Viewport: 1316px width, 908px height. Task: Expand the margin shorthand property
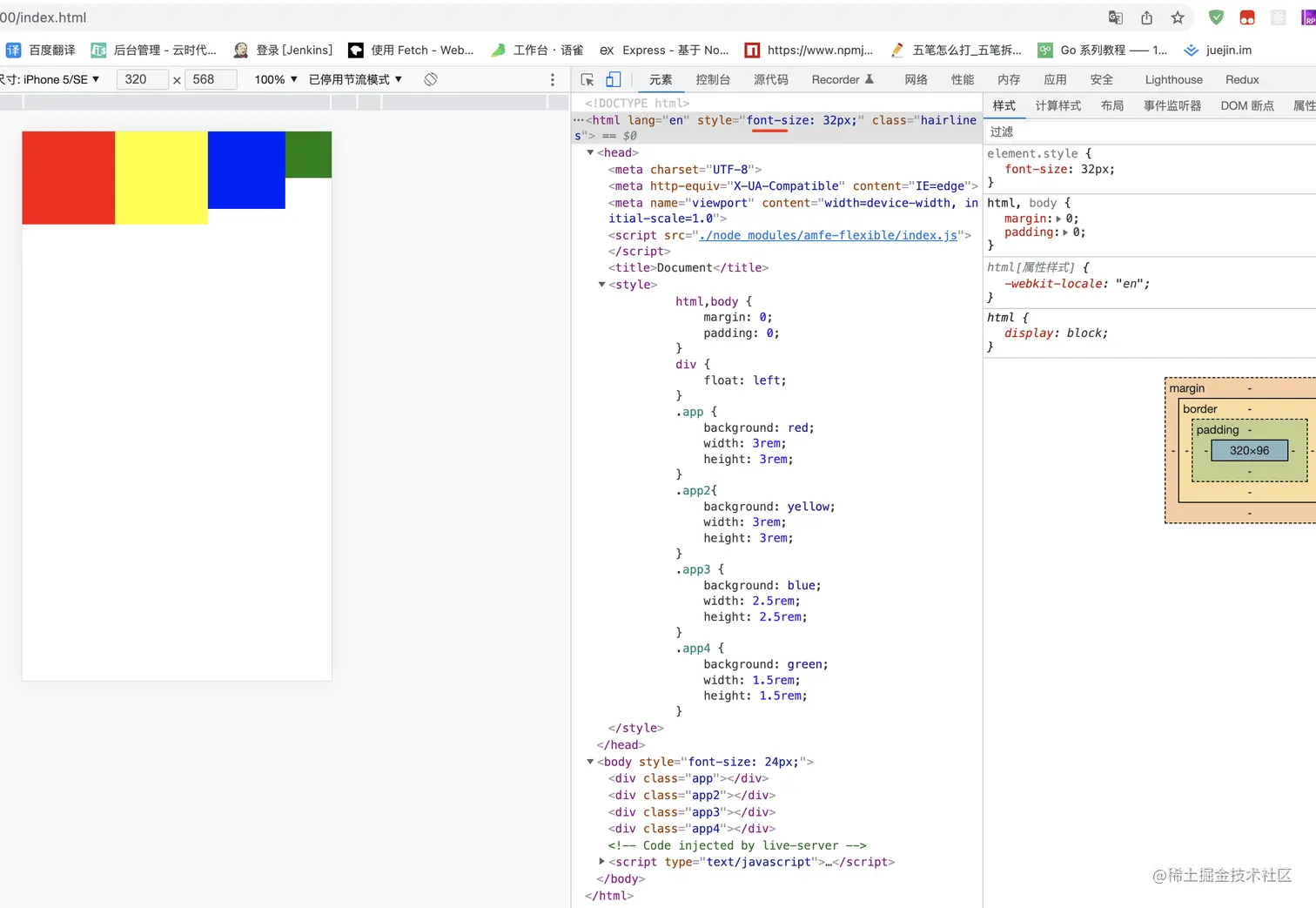coord(1058,219)
